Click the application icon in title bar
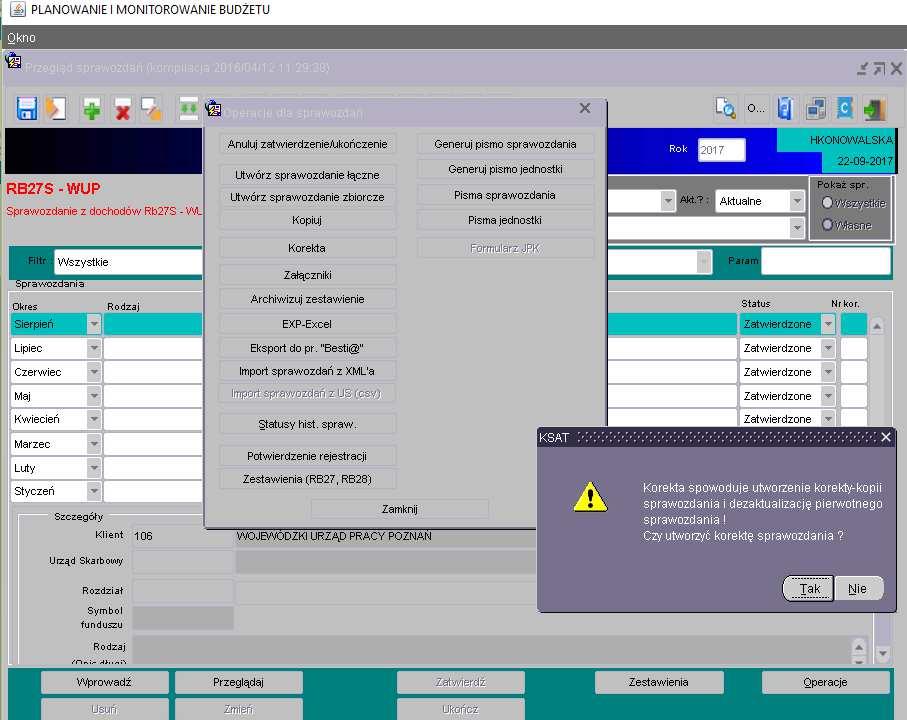Screen dimensions: 907x720 (x=18, y=9)
